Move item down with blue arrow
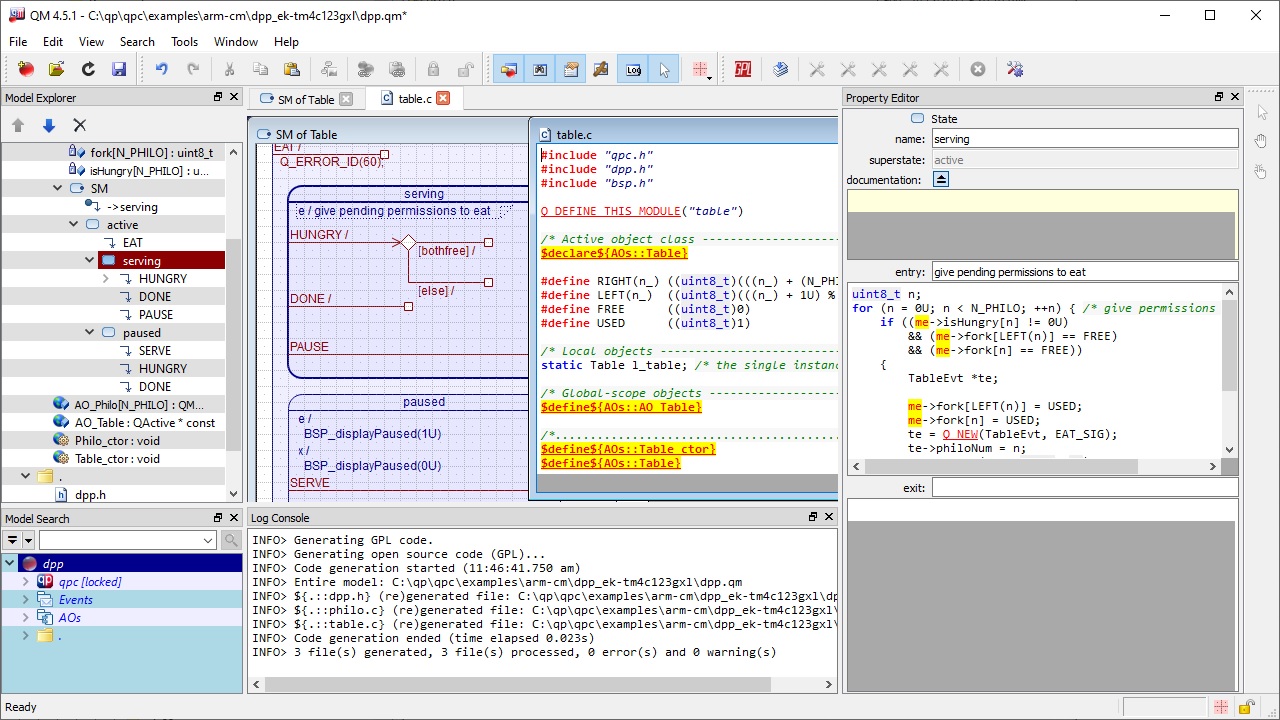1280x720 pixels. 48,125
